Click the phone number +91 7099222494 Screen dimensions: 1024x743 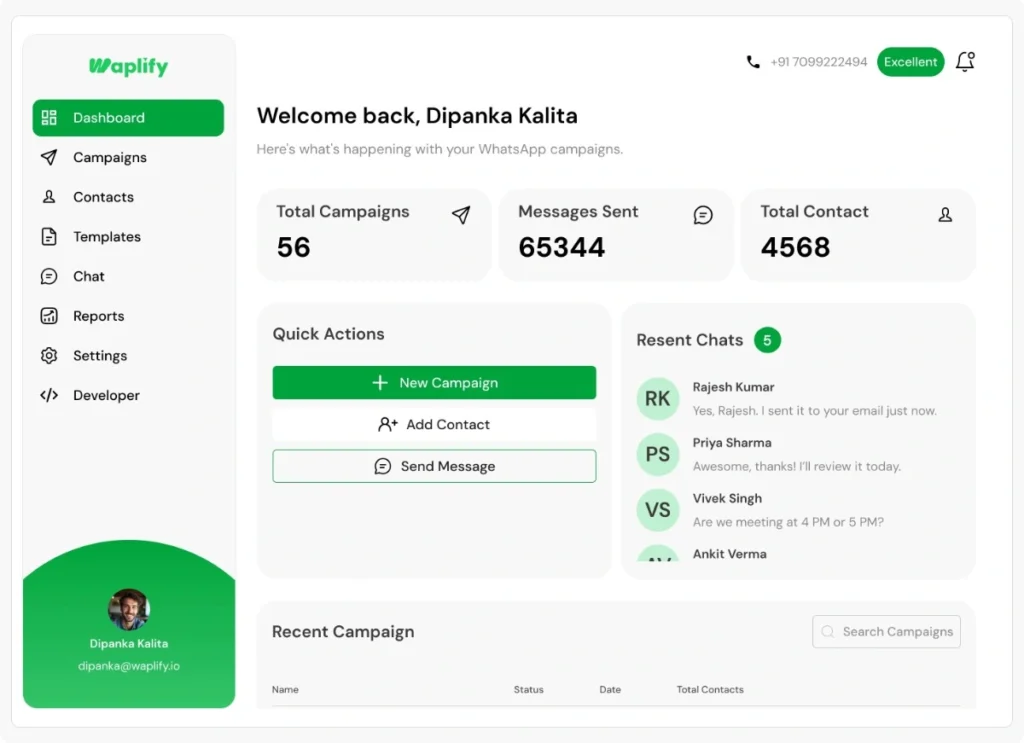tap(819, 62)
